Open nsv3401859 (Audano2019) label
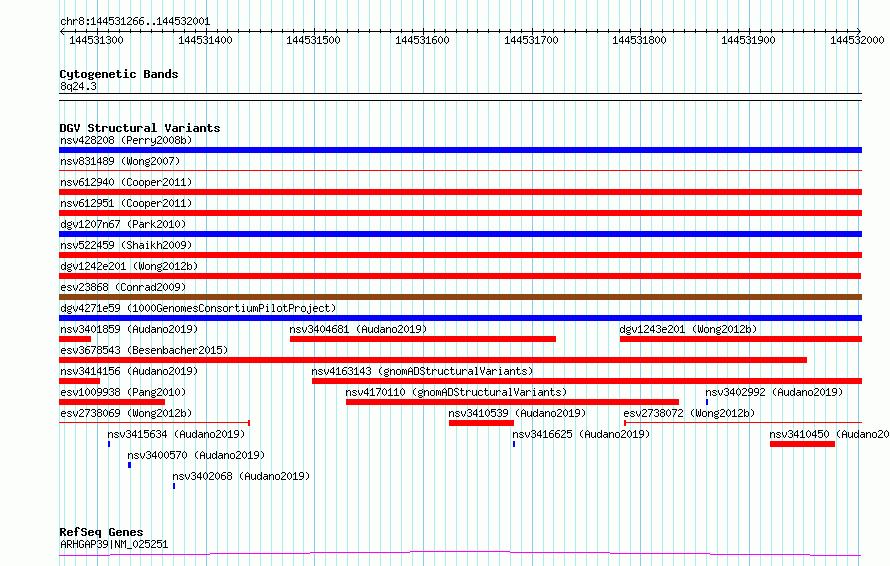The image size is (890, 566). 129,329
